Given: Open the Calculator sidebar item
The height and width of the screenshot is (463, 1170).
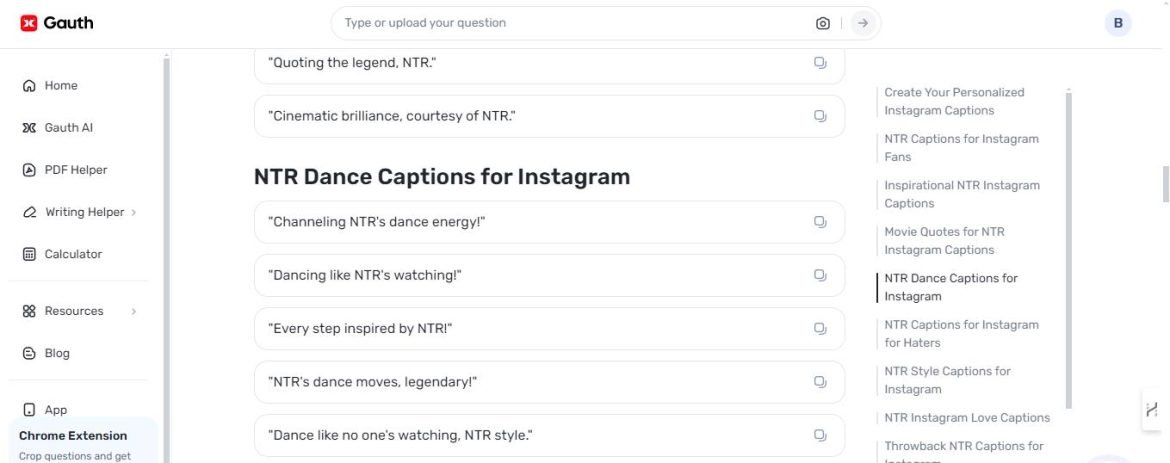Looking at the screenshot, I should pyautogui.click(x=62, y=255).
